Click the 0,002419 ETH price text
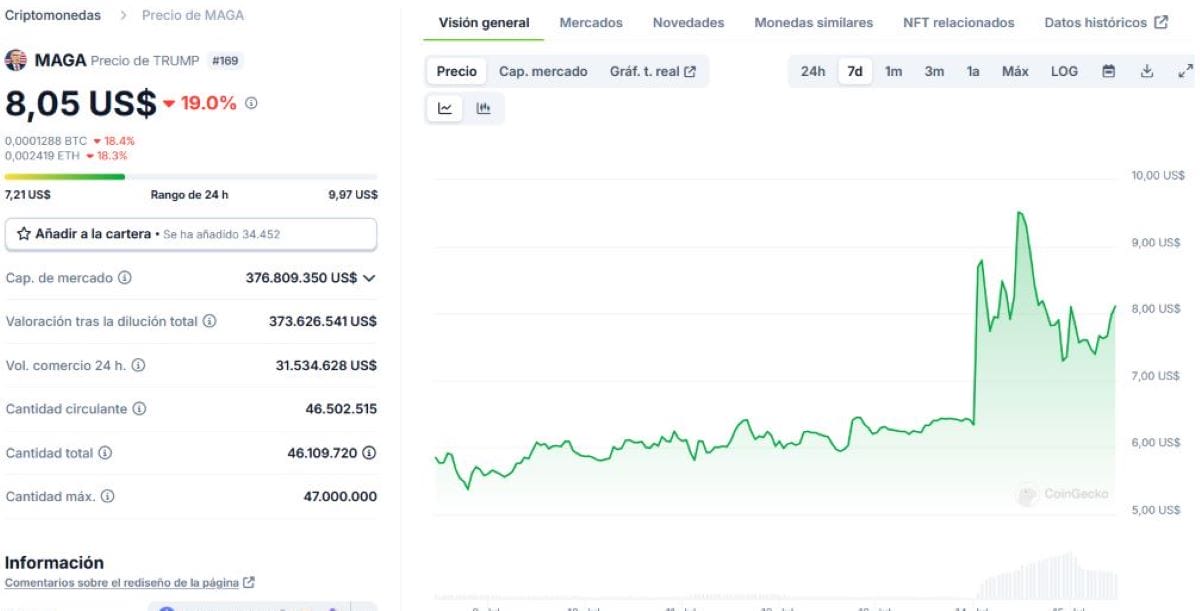The height and width of the screenshot is (611, 1200). tap(43, 156)
